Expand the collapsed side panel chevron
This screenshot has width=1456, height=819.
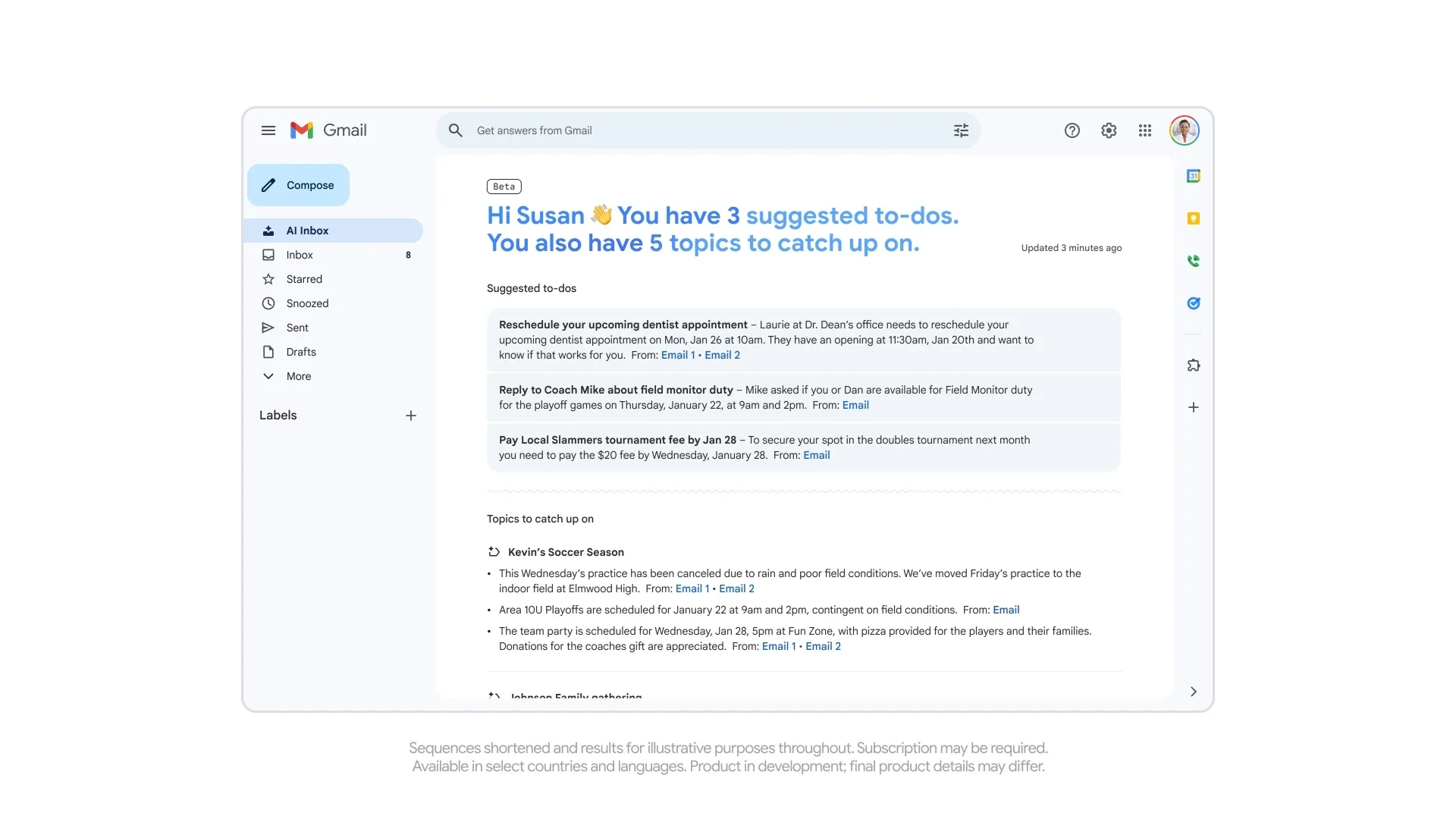click(x=1194, y=691)
